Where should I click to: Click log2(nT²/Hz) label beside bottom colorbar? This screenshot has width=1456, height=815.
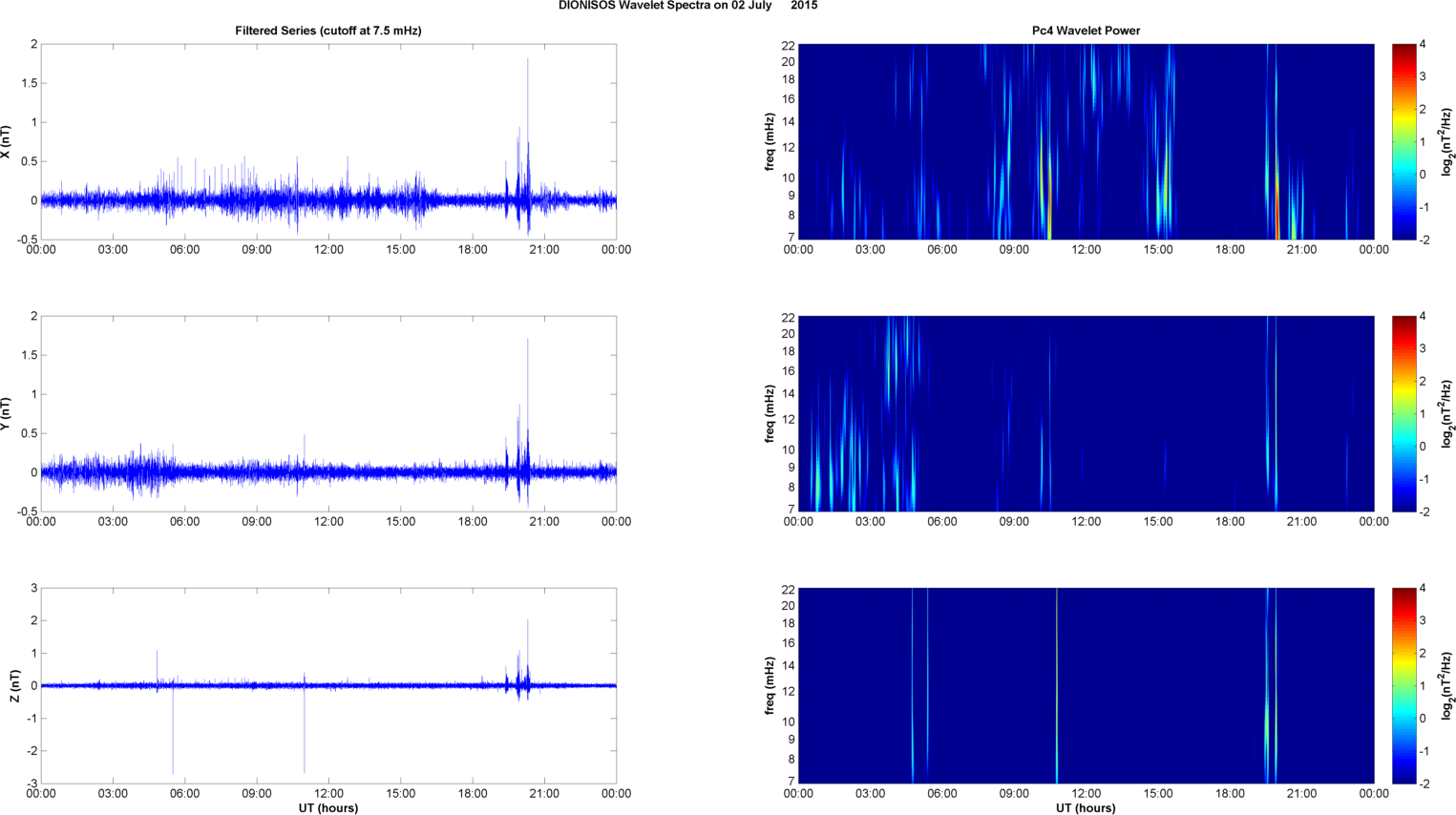coord(1447,686)
